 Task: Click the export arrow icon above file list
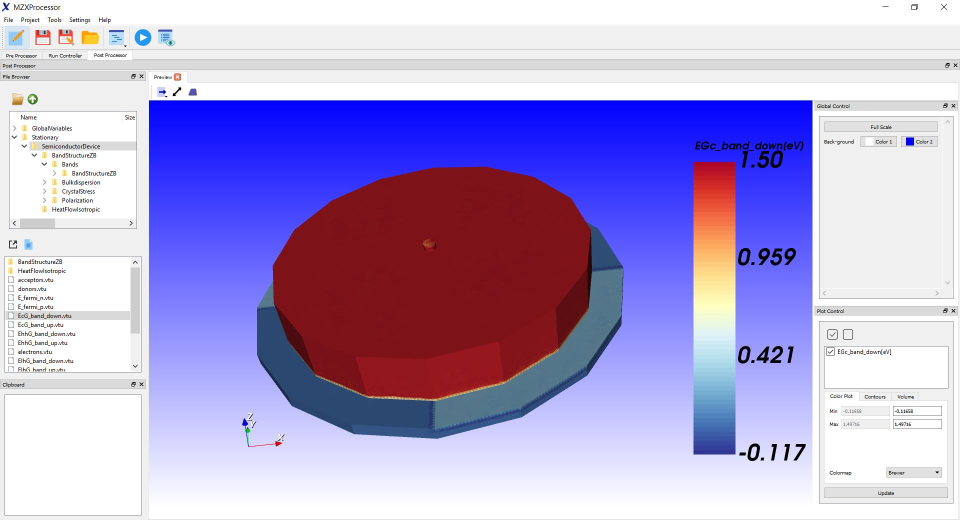(13, 244)
